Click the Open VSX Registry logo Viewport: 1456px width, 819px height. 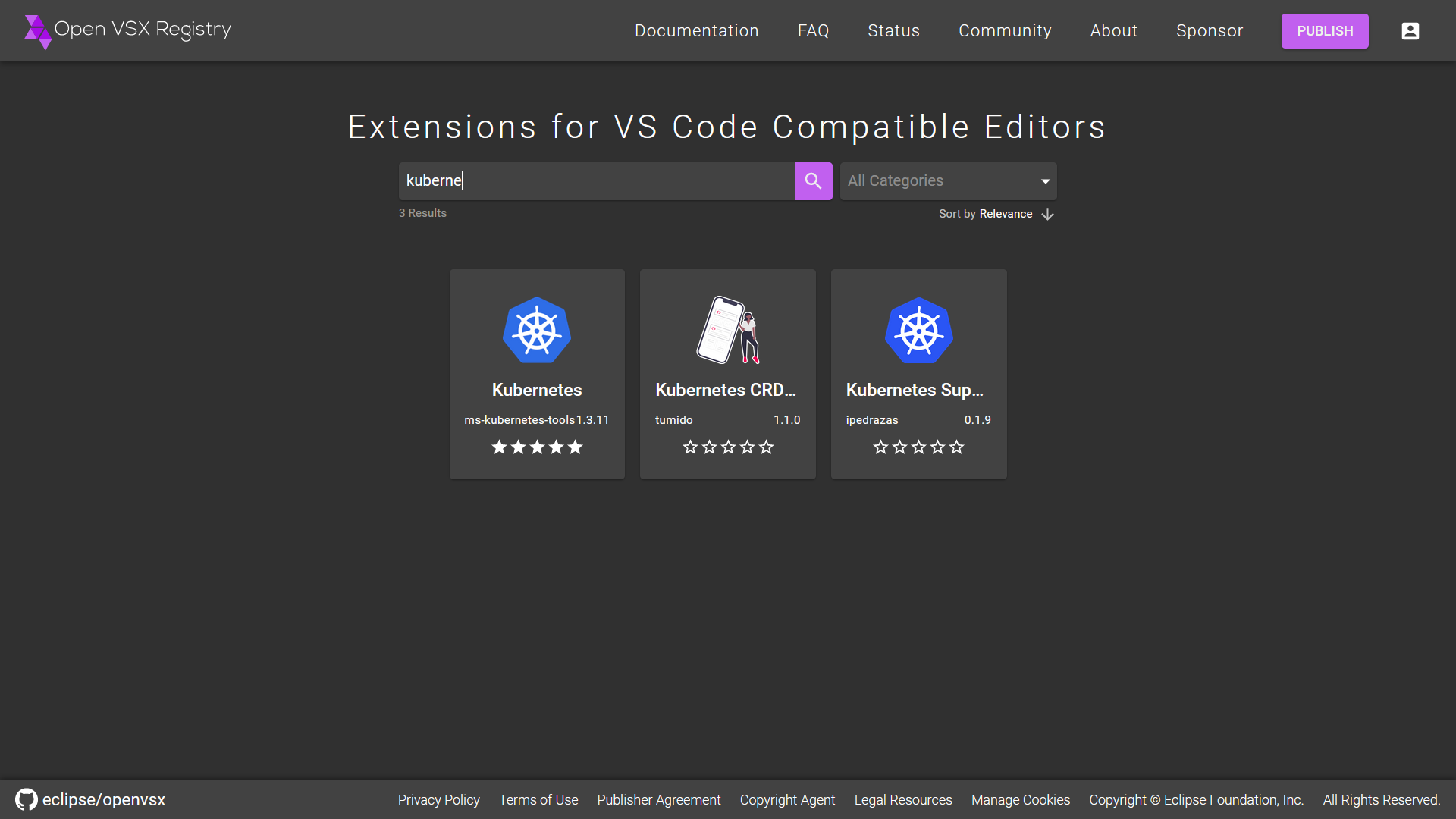tap(127, 30)
